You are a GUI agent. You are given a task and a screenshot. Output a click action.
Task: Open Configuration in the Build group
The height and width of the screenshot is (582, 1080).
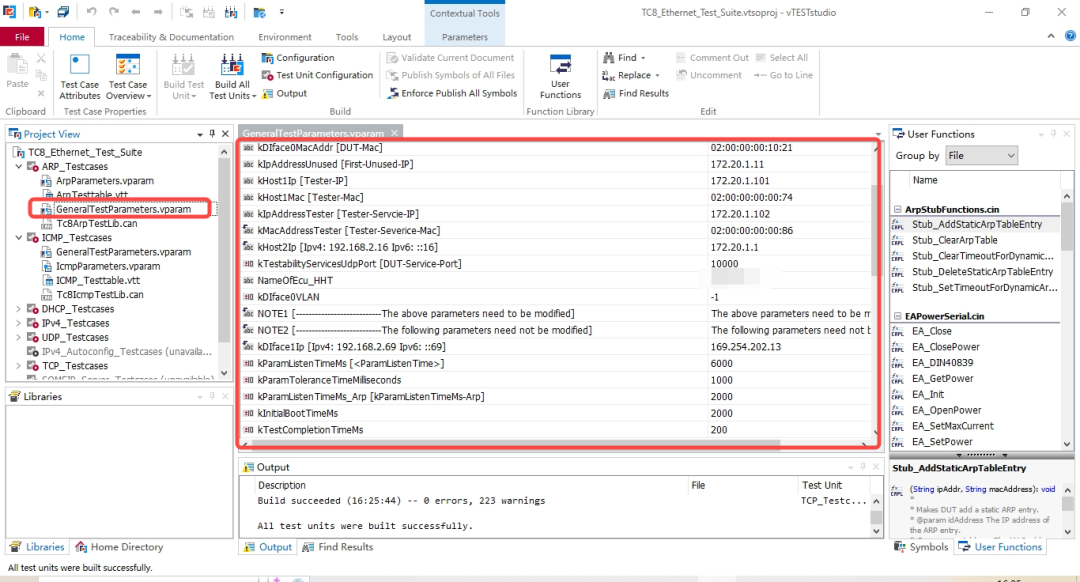click(298, 58)
